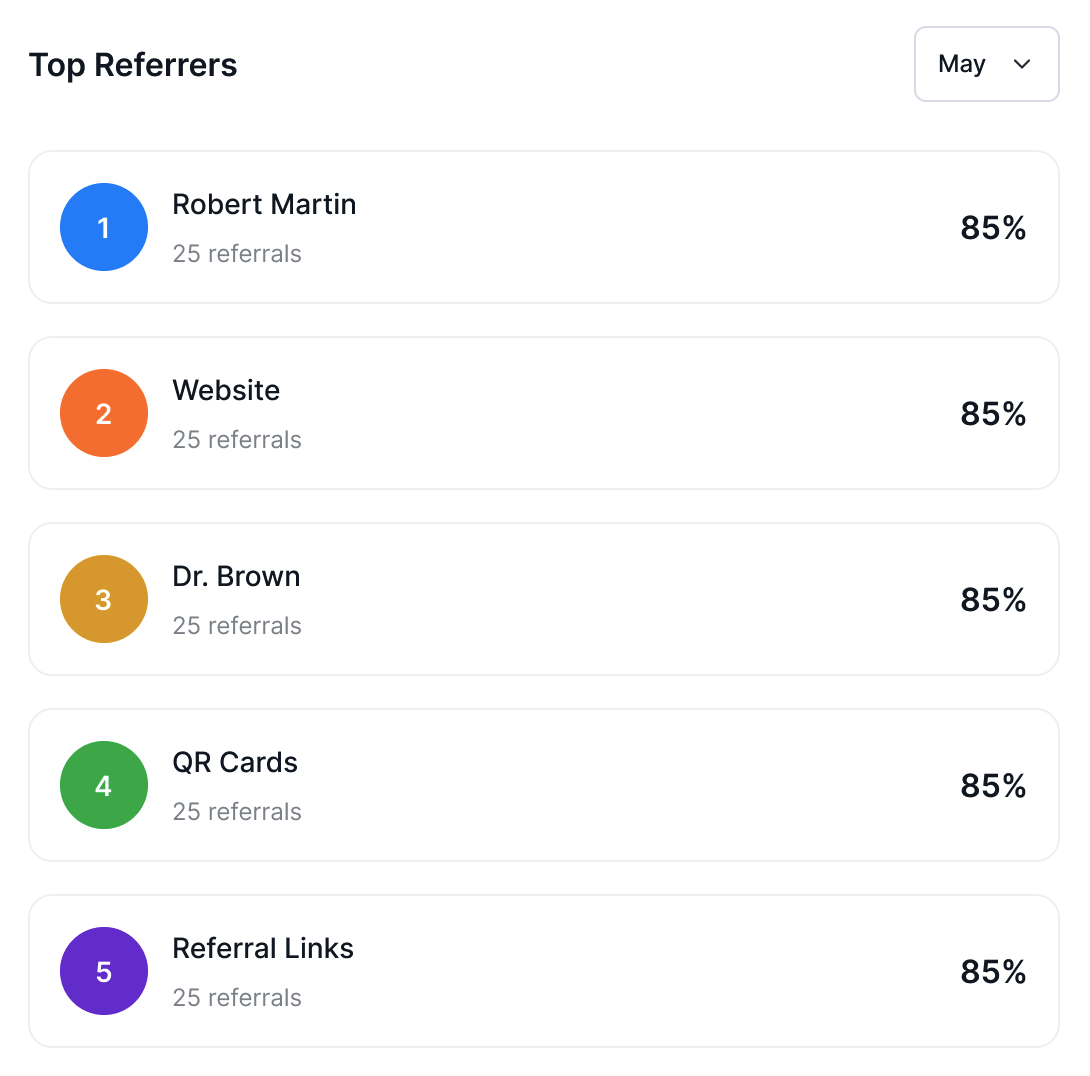The width and height of the screenshot is (1090, 1076).
Task: Click Referral Links' 85% percentage
Action: (993, 972)
